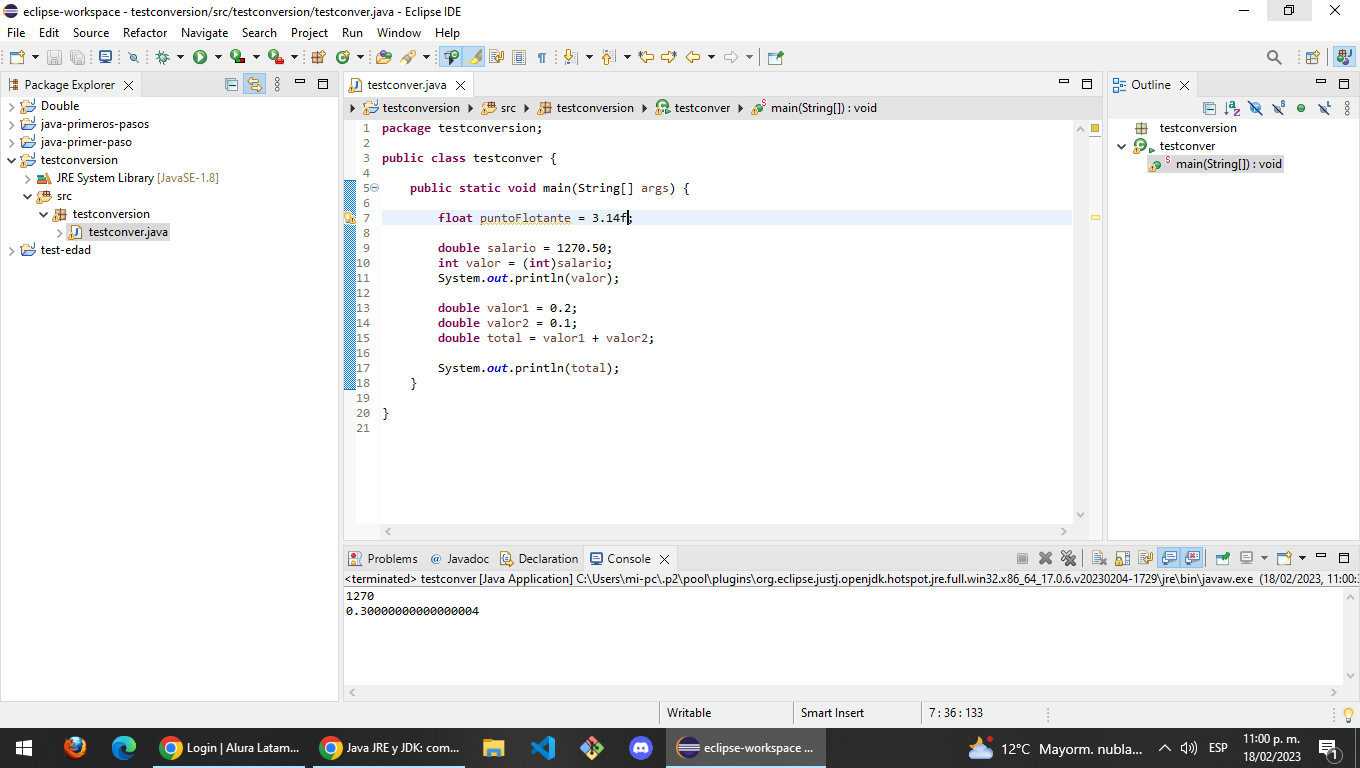Click the External Tools run icon
The width and height of the screenshot is (1360, 768).
point(275,57)
